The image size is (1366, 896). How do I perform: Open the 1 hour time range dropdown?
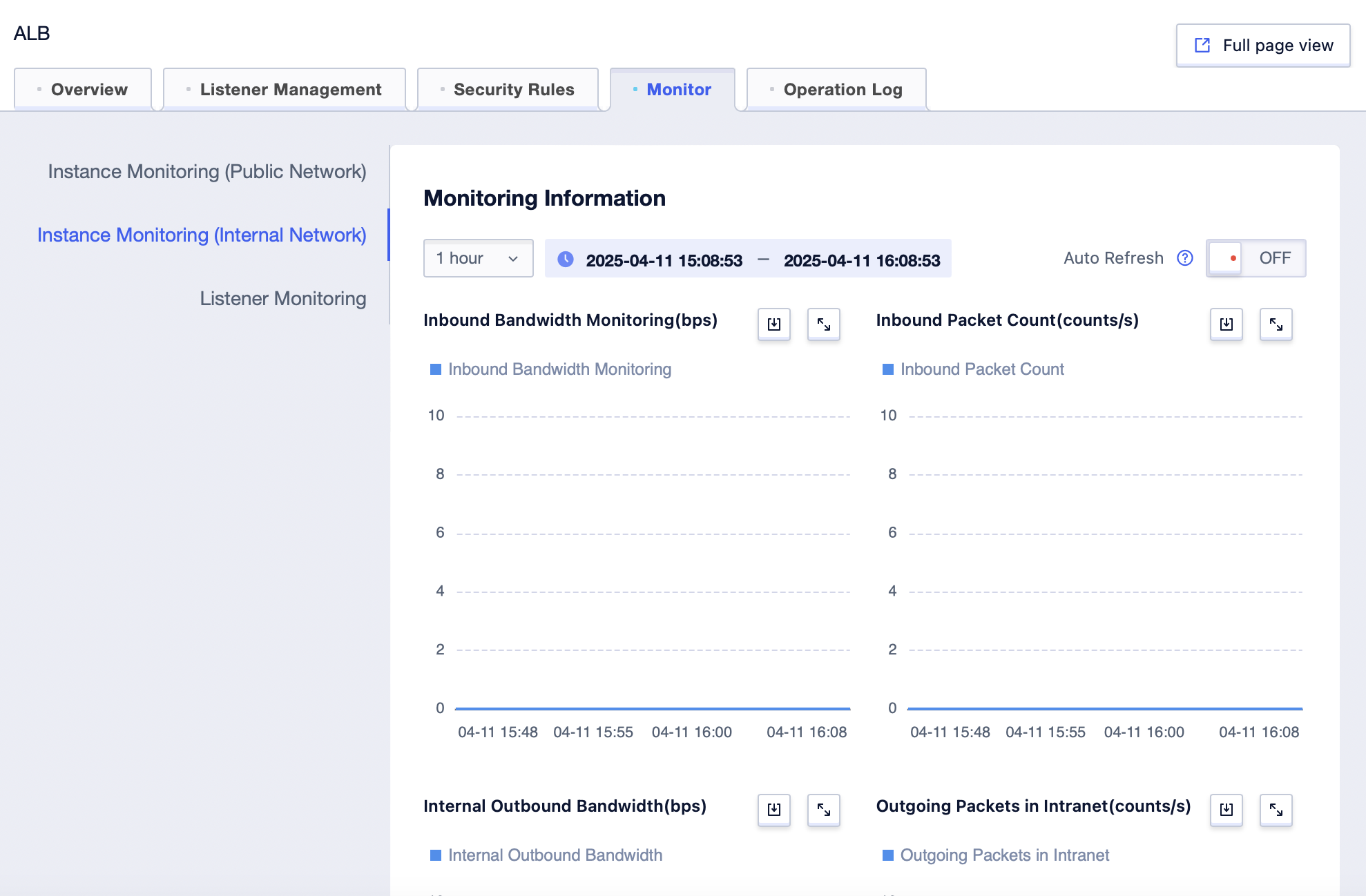pos(478,258)
